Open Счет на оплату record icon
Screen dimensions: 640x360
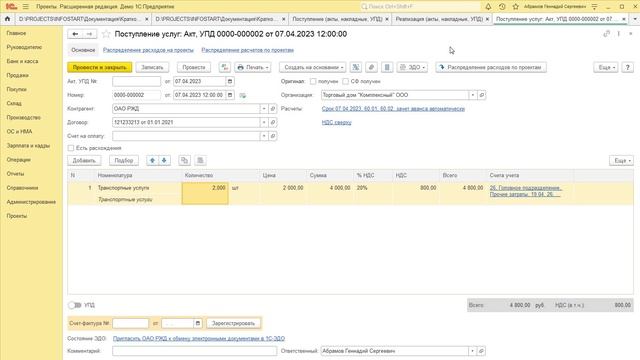click(x=273, y=136)
